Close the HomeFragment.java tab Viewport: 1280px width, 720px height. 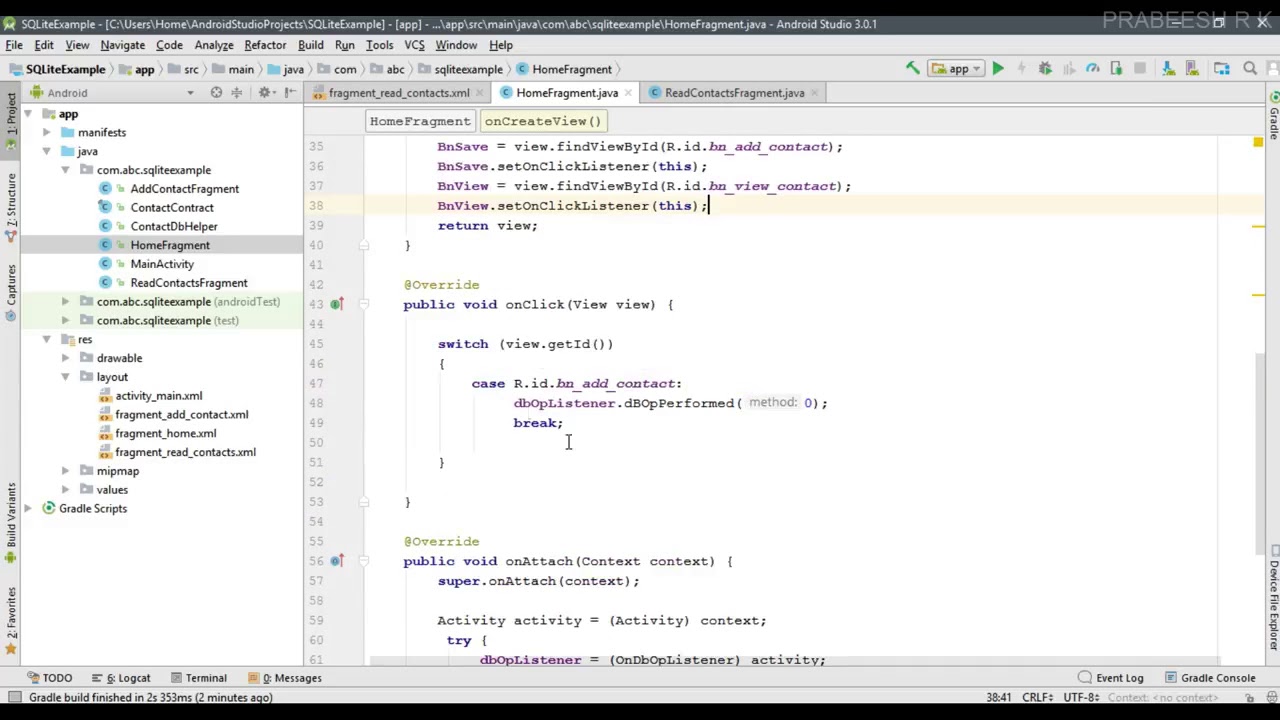pos(627,93)
